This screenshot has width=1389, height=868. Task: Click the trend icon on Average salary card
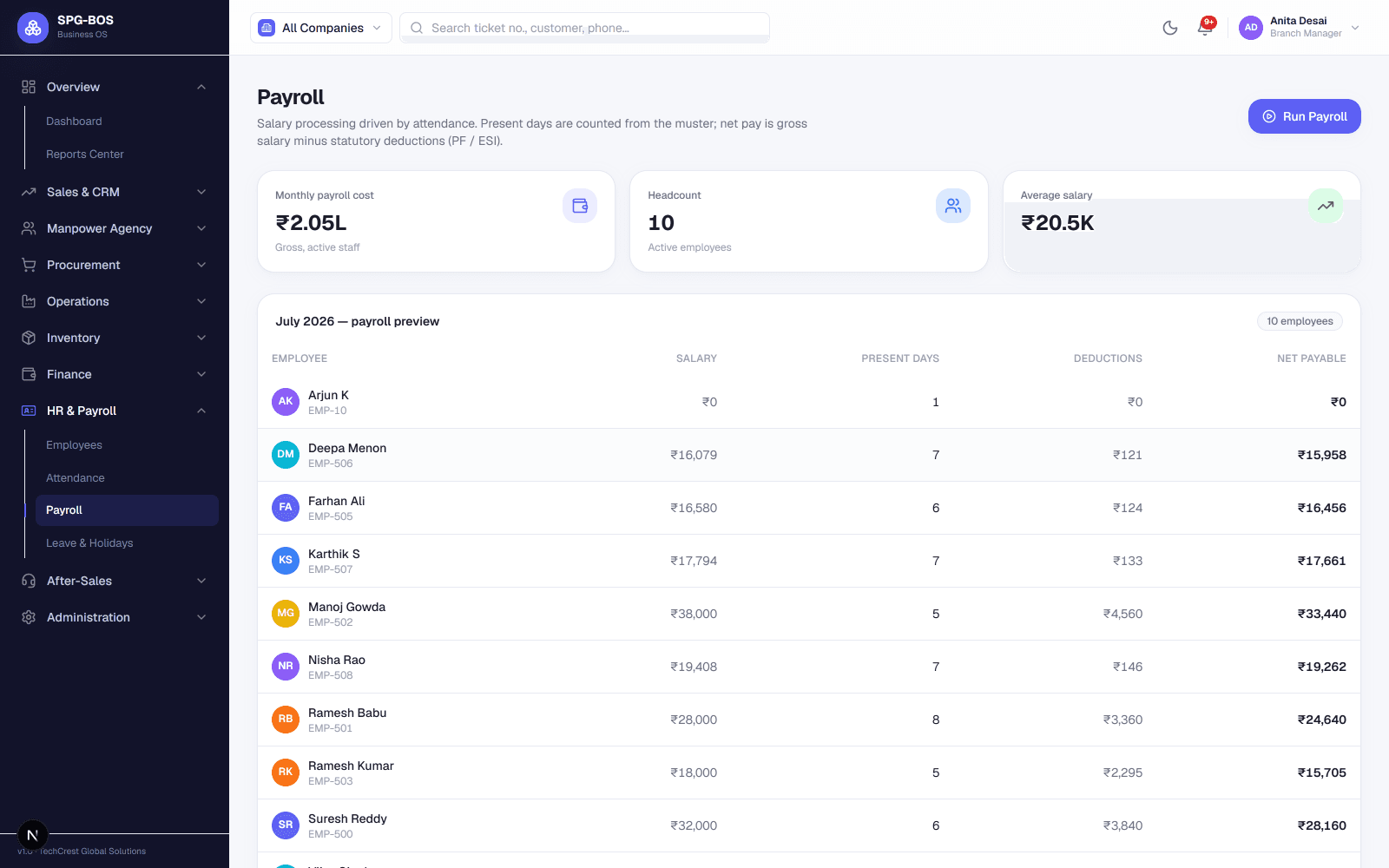pyautogui.click(x=1326, y=206)
